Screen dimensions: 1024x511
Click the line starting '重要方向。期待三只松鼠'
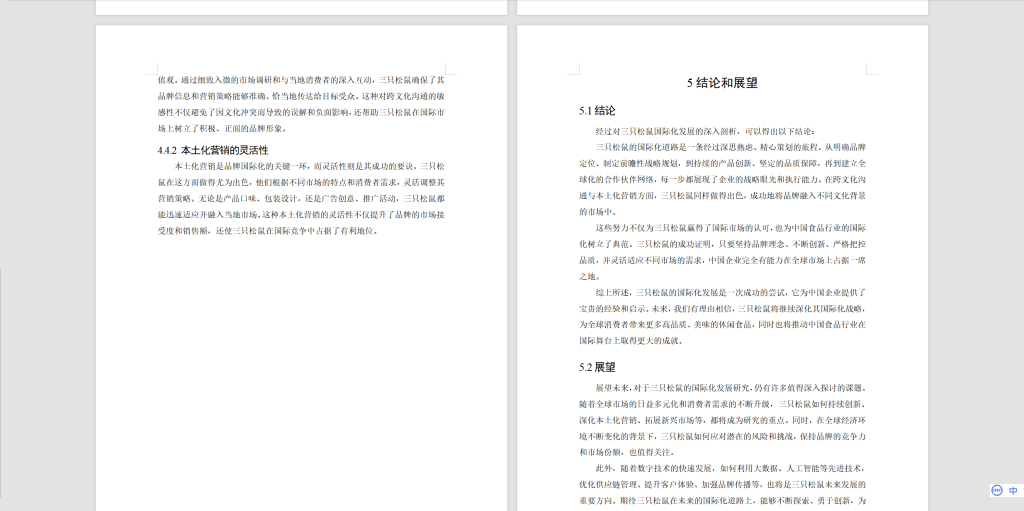(722, 500)
